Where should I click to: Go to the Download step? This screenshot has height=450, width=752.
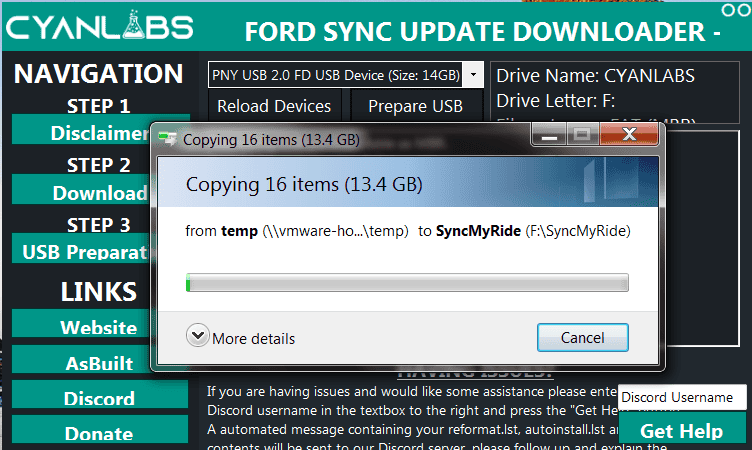click(x=82, y=189)
